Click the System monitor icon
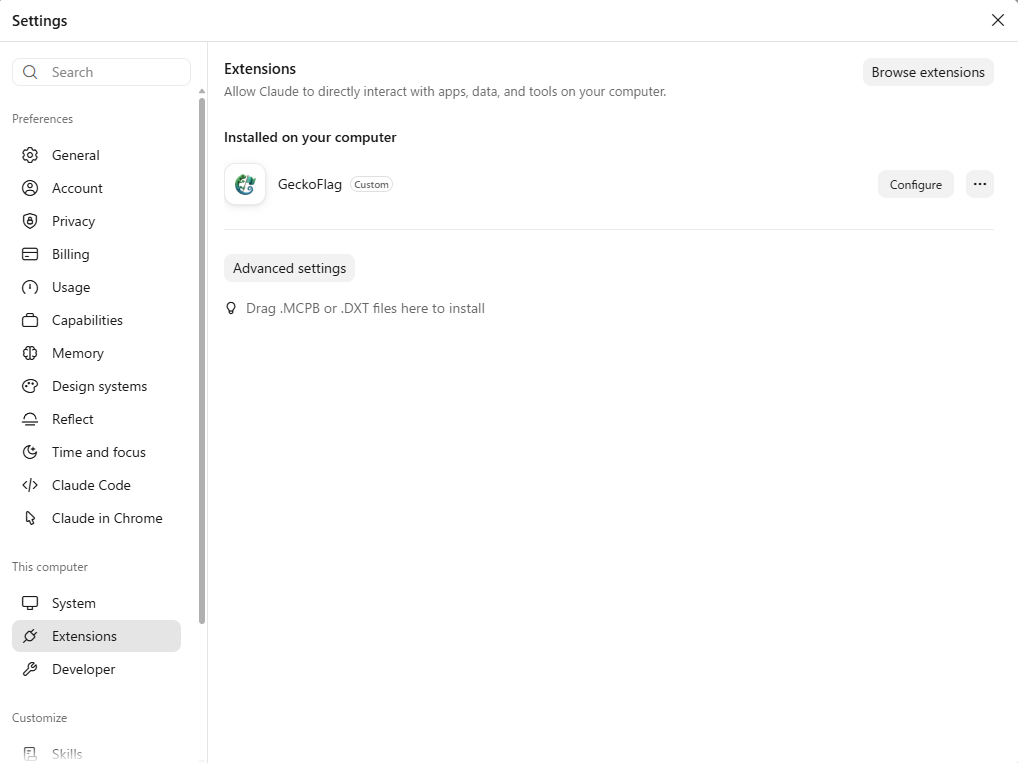This screenshot has height=763, width=1018. coord(30,603)
